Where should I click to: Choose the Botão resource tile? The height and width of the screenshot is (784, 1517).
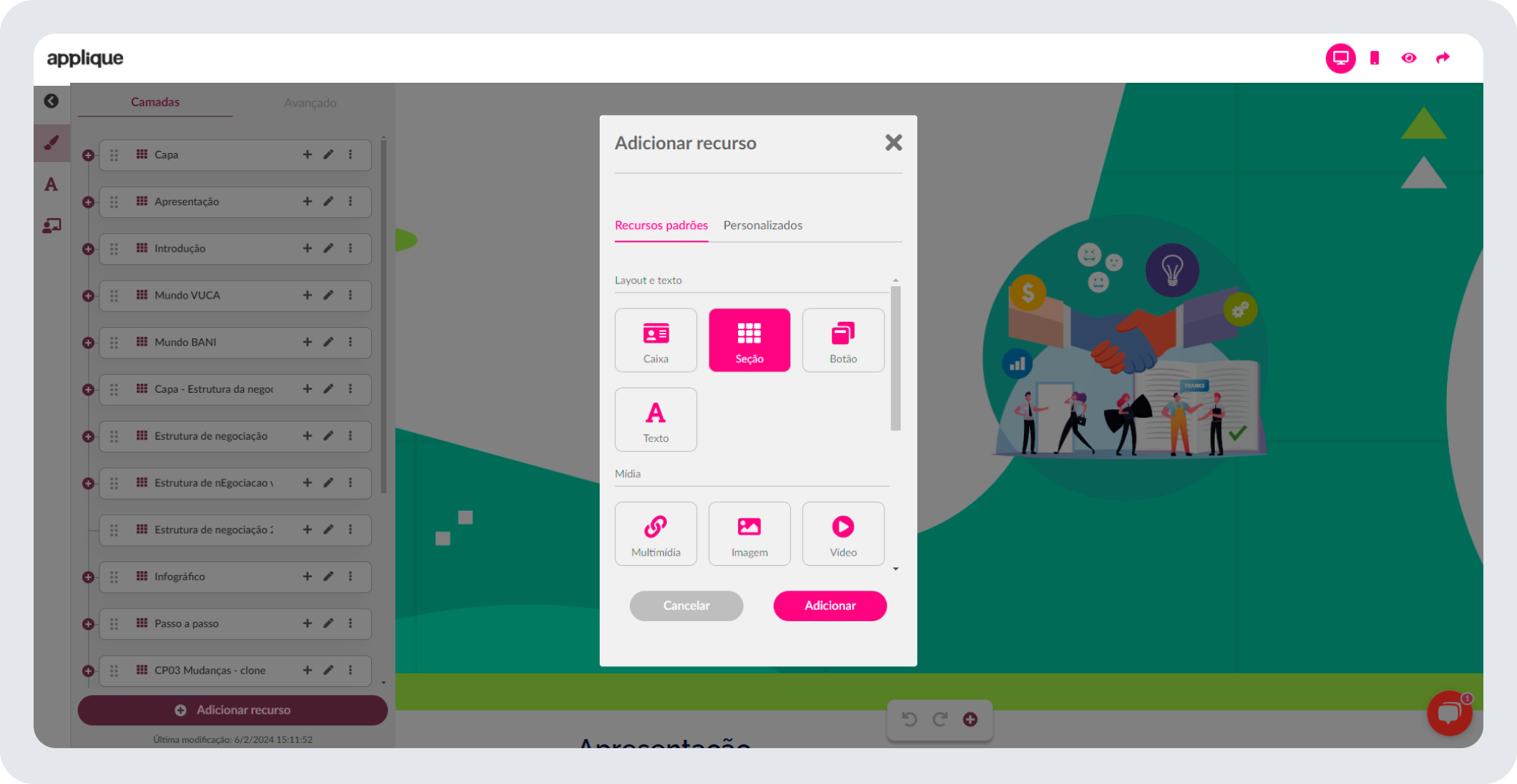tap(843, 340)
